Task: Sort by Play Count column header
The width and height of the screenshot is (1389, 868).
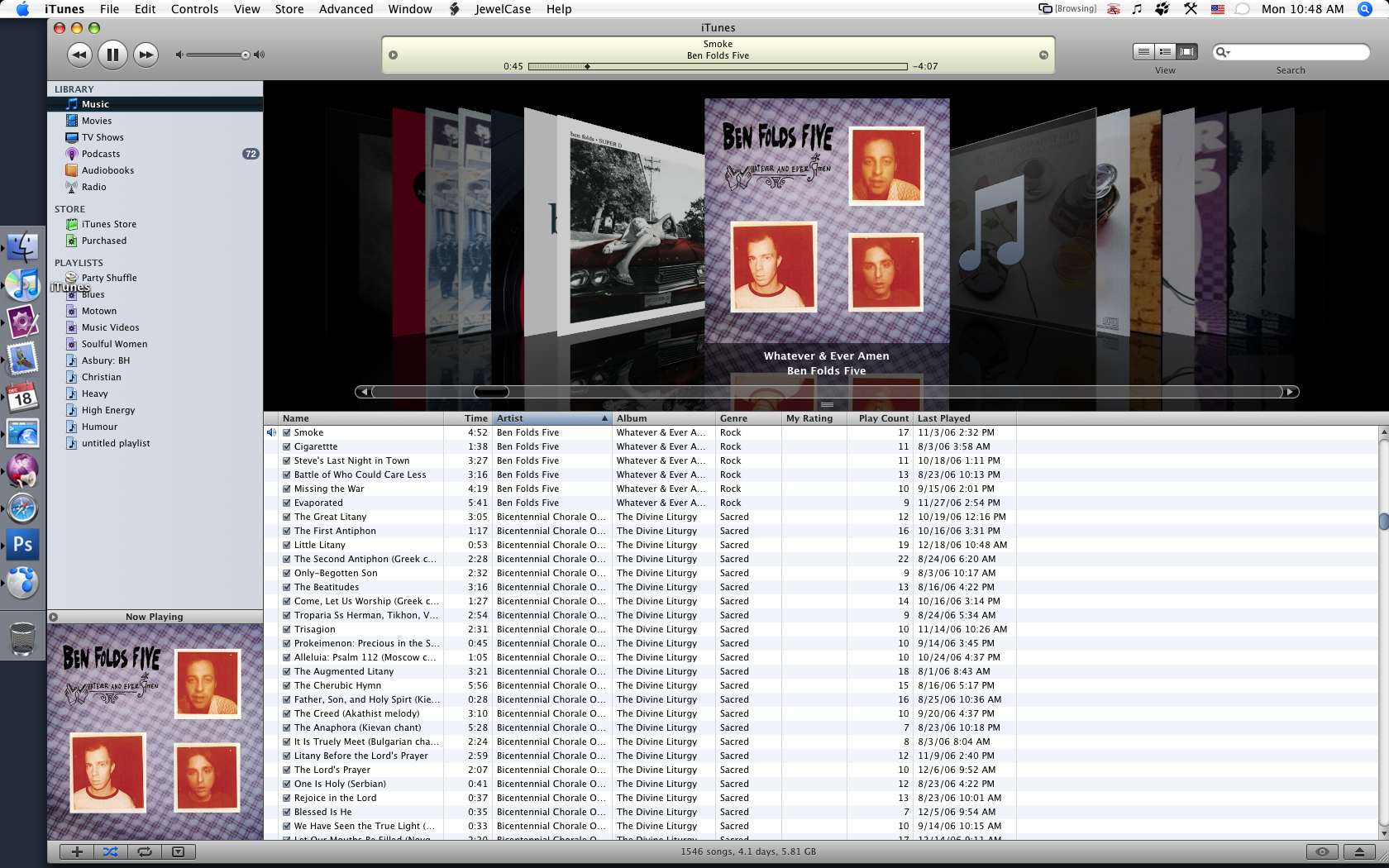Action: (x=880, y=418)
